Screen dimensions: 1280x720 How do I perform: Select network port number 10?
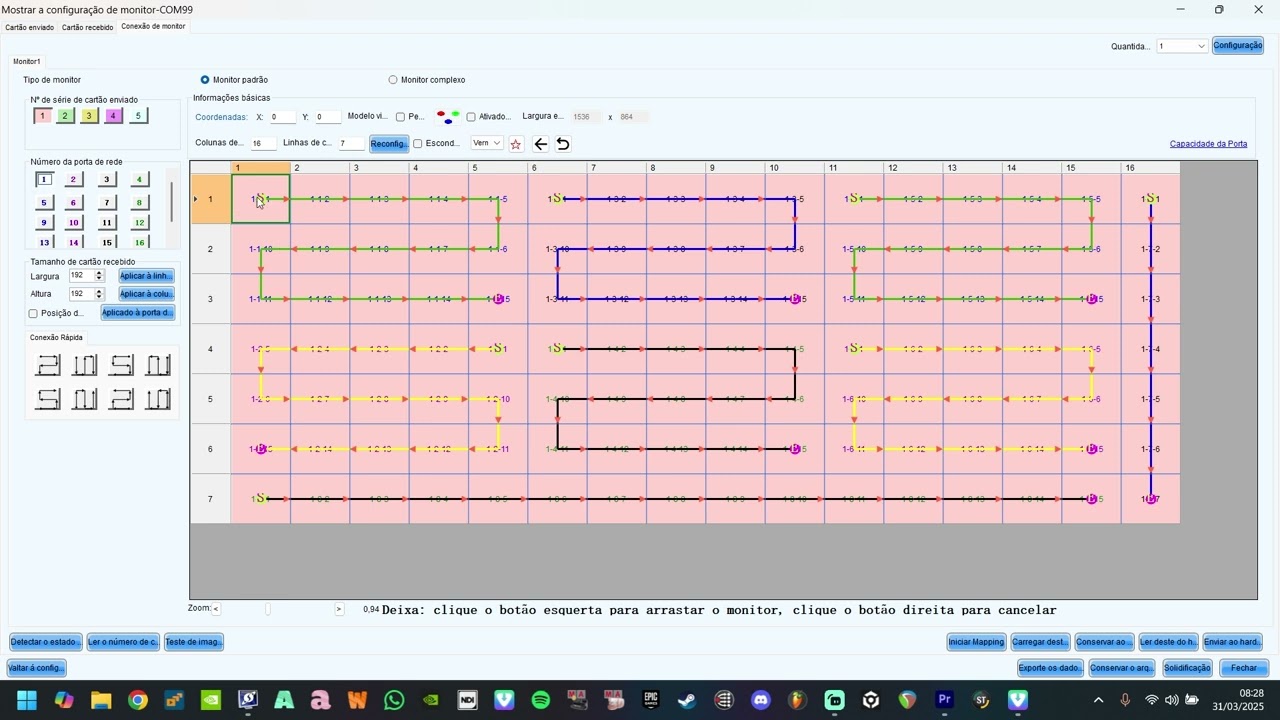[x=73, y=223]
